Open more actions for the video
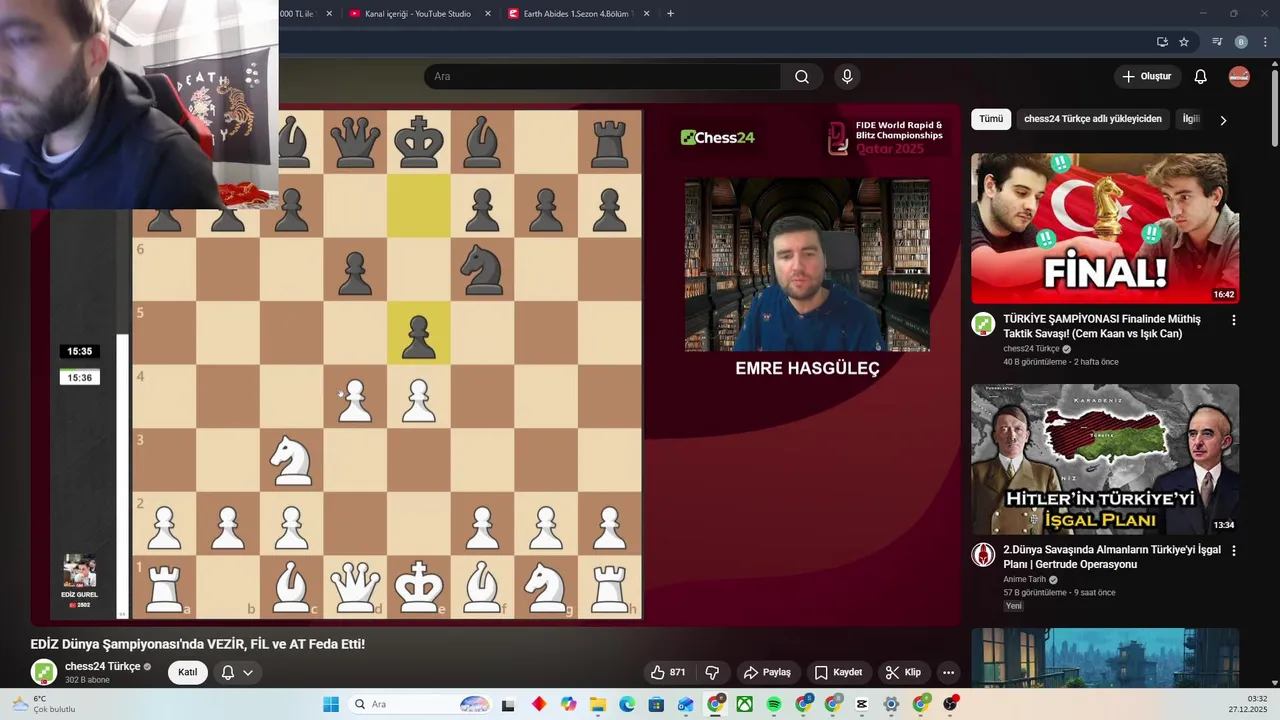This screenshot has width=1280, height=720. coord(948,672)
